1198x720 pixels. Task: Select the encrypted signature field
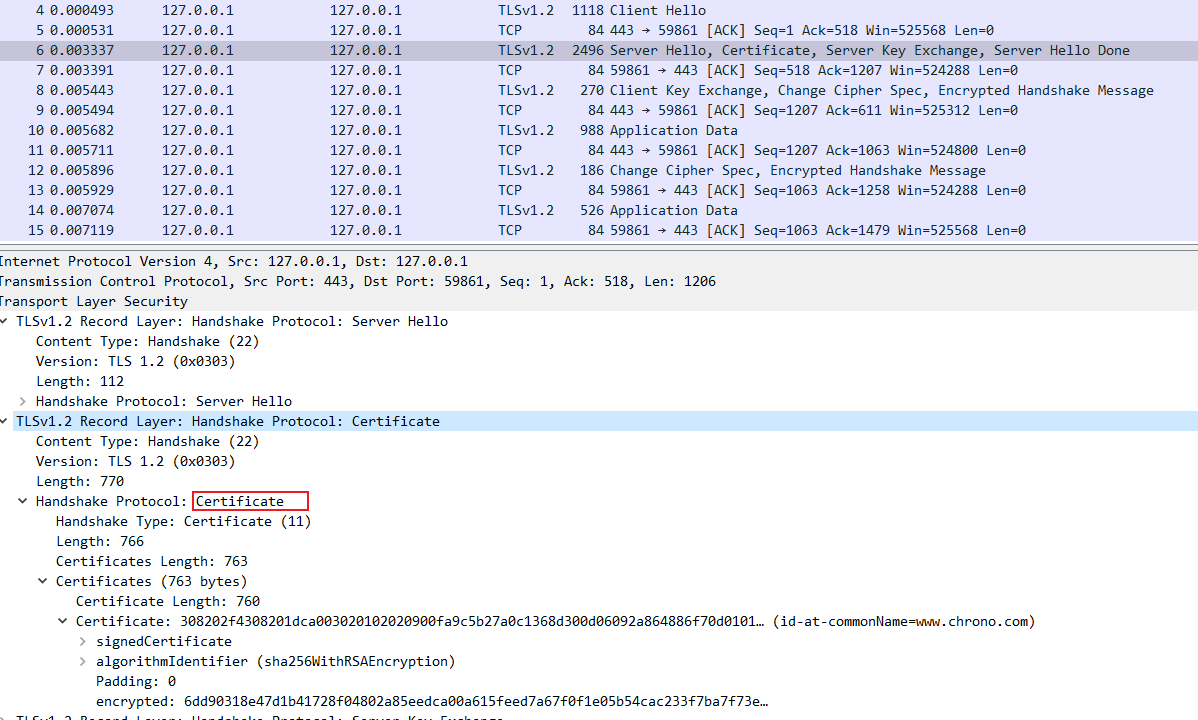point(431,701)
